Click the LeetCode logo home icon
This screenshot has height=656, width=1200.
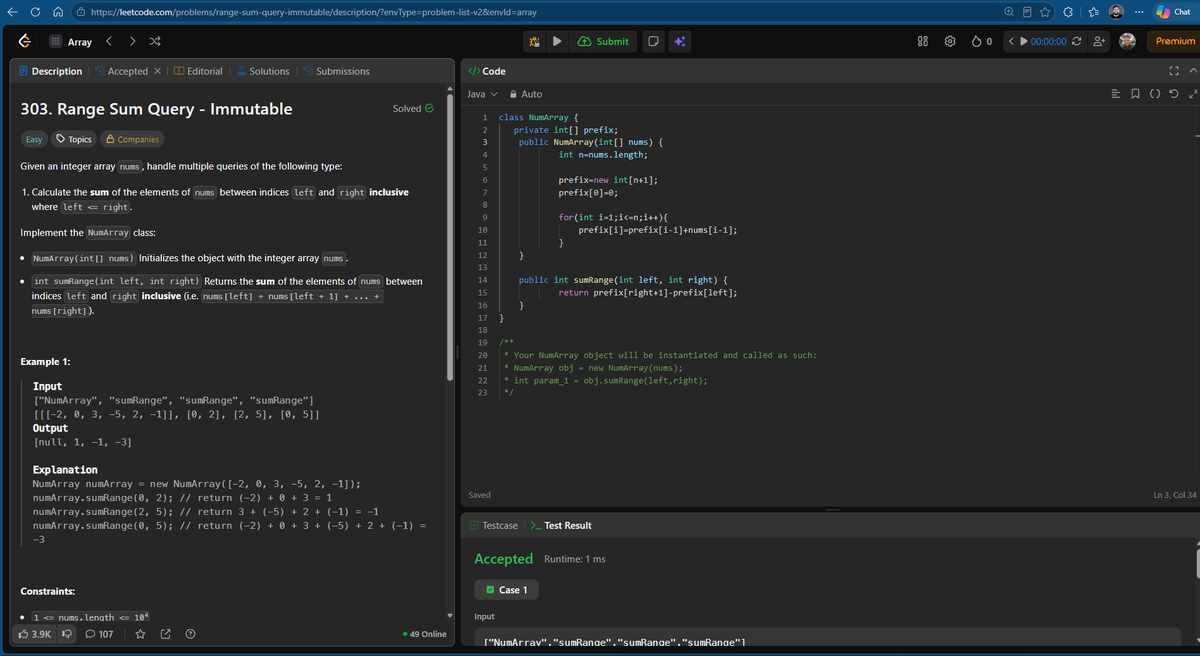27,42
